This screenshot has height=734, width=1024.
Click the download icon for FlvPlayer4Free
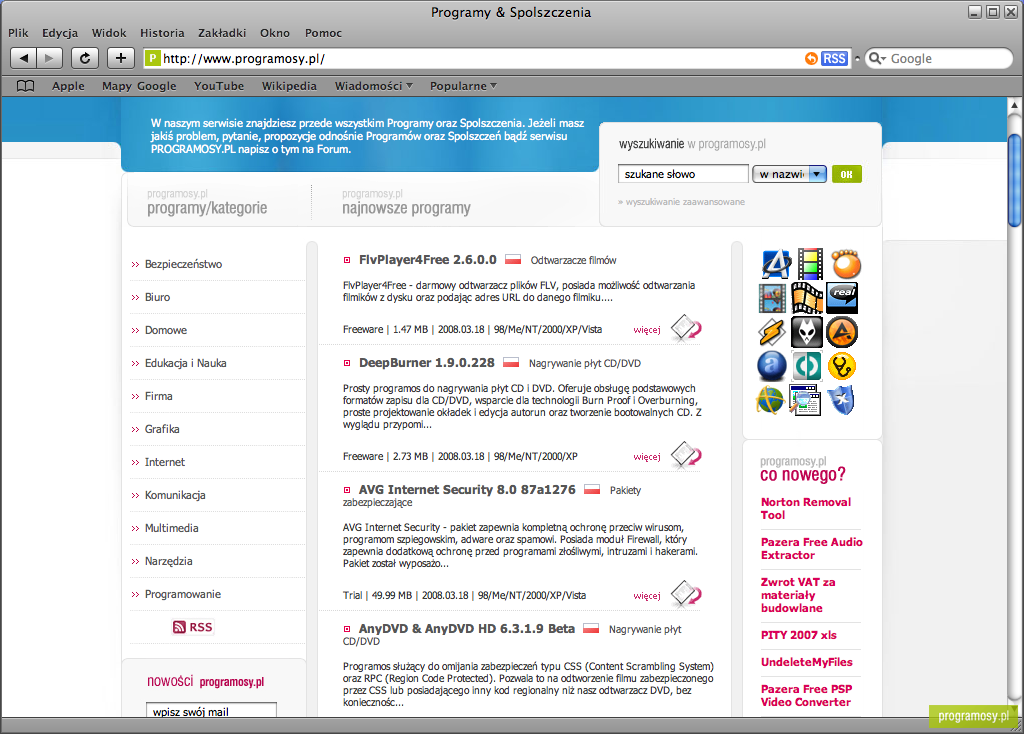coord(686,328)
